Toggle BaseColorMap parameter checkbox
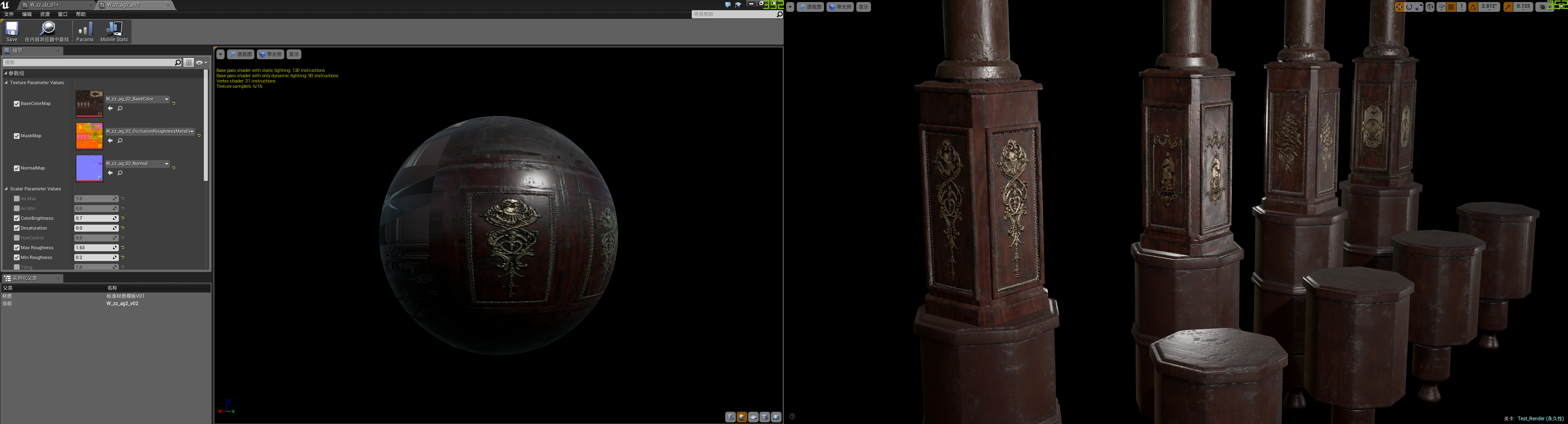This screenshot has width=1568, height=424. [16, 104]
